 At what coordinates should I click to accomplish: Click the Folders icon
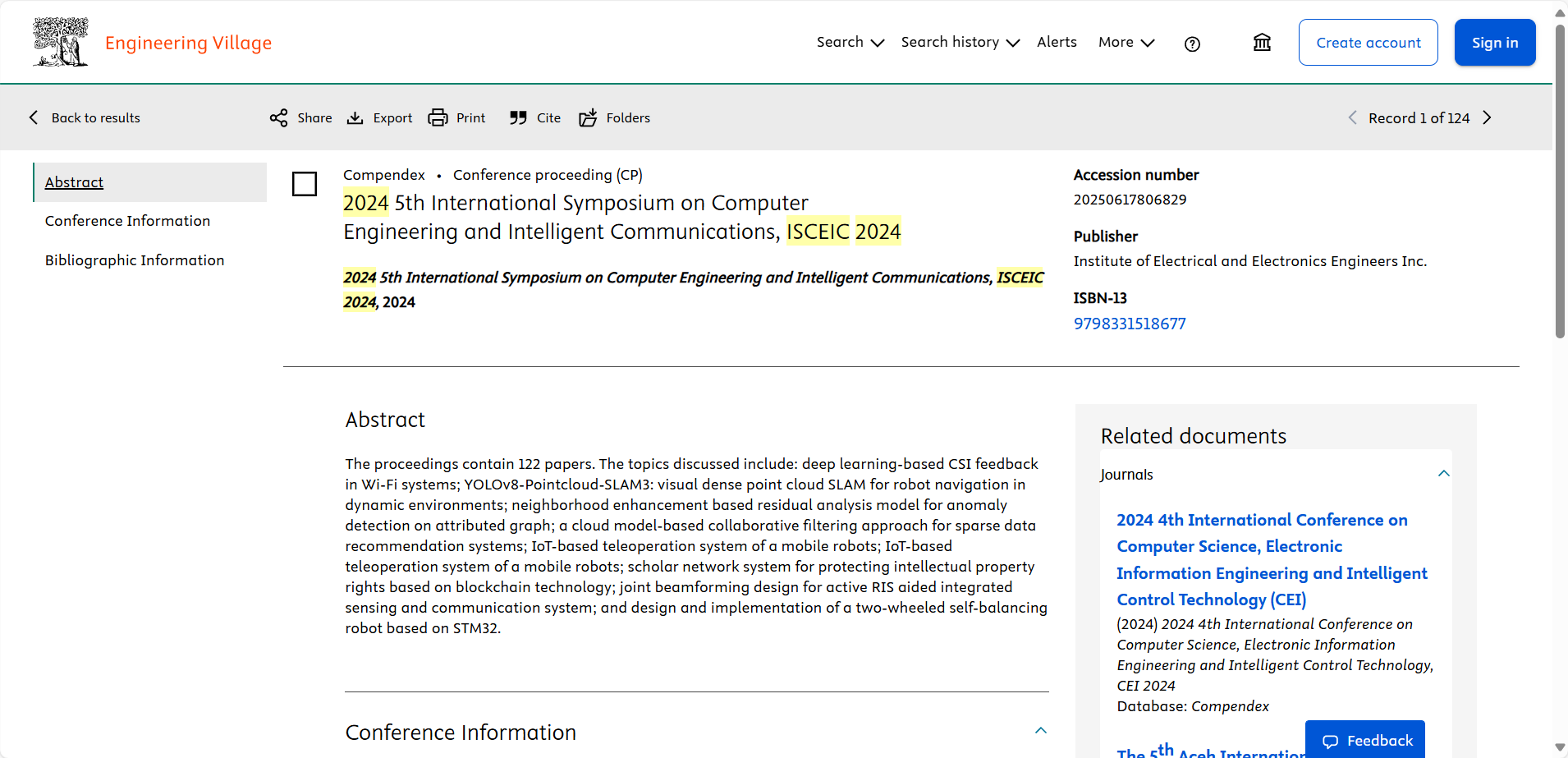coord(588,118)
